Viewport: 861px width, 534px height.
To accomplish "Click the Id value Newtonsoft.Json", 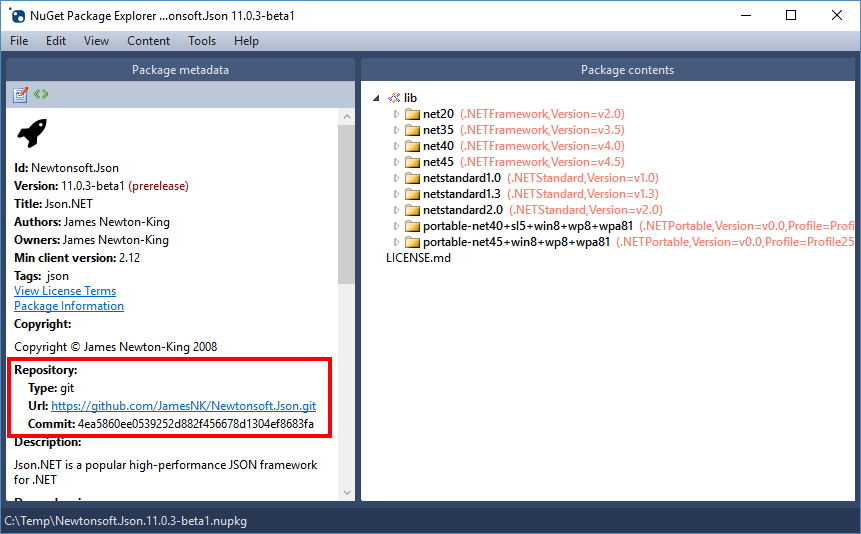I will coord(75,168).
